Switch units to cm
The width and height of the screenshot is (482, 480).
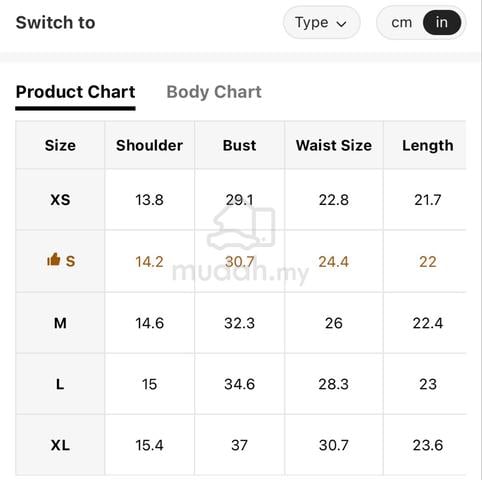pos(402,23)
